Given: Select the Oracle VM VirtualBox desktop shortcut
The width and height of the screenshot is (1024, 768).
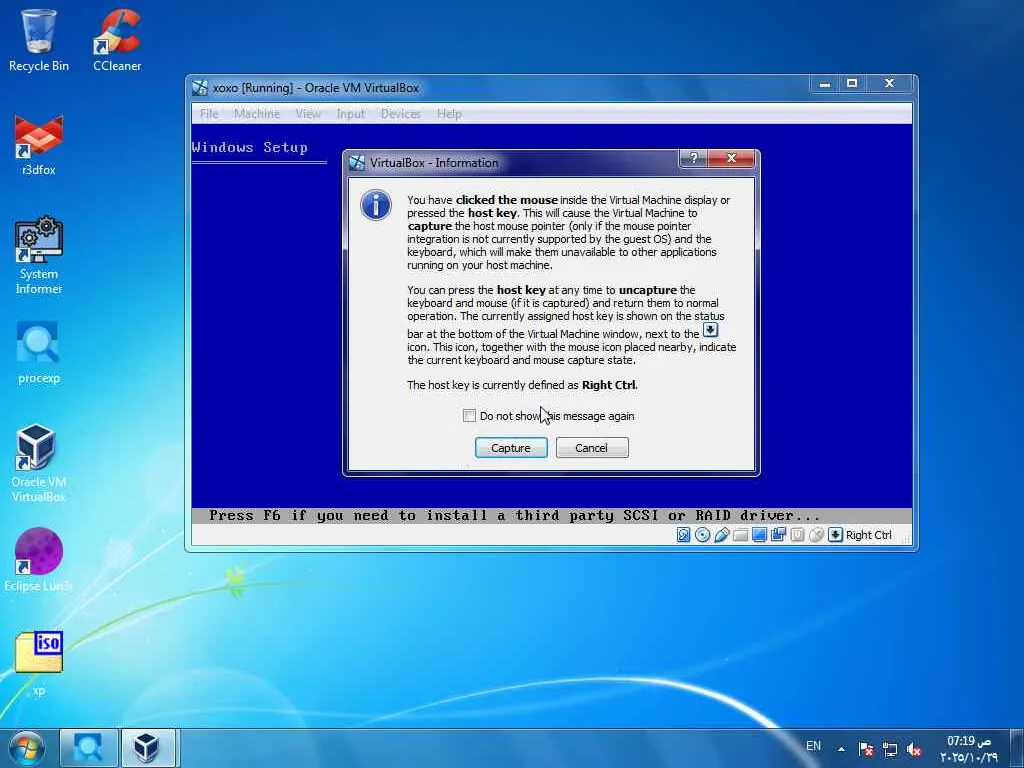Looking at the screenshot, I should (39, 462).
